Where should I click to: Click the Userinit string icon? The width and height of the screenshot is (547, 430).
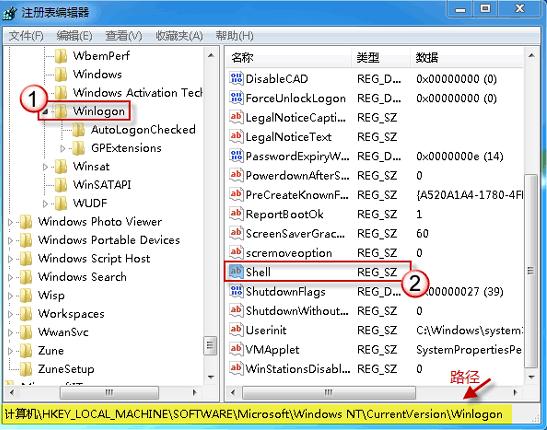point(236,330)
